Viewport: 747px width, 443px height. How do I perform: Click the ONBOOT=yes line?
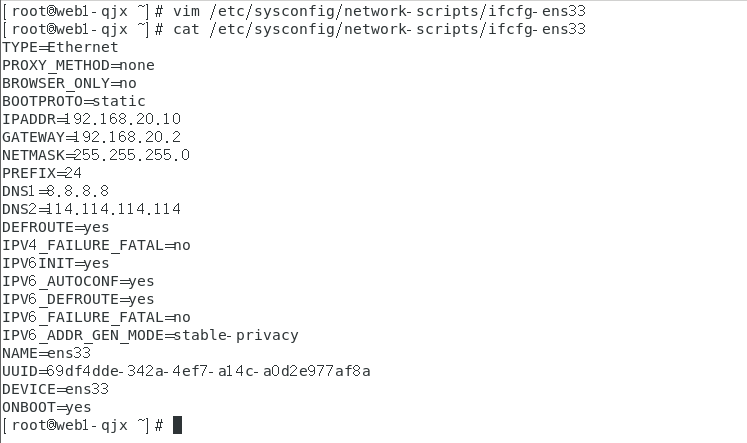tap(46, 407)
